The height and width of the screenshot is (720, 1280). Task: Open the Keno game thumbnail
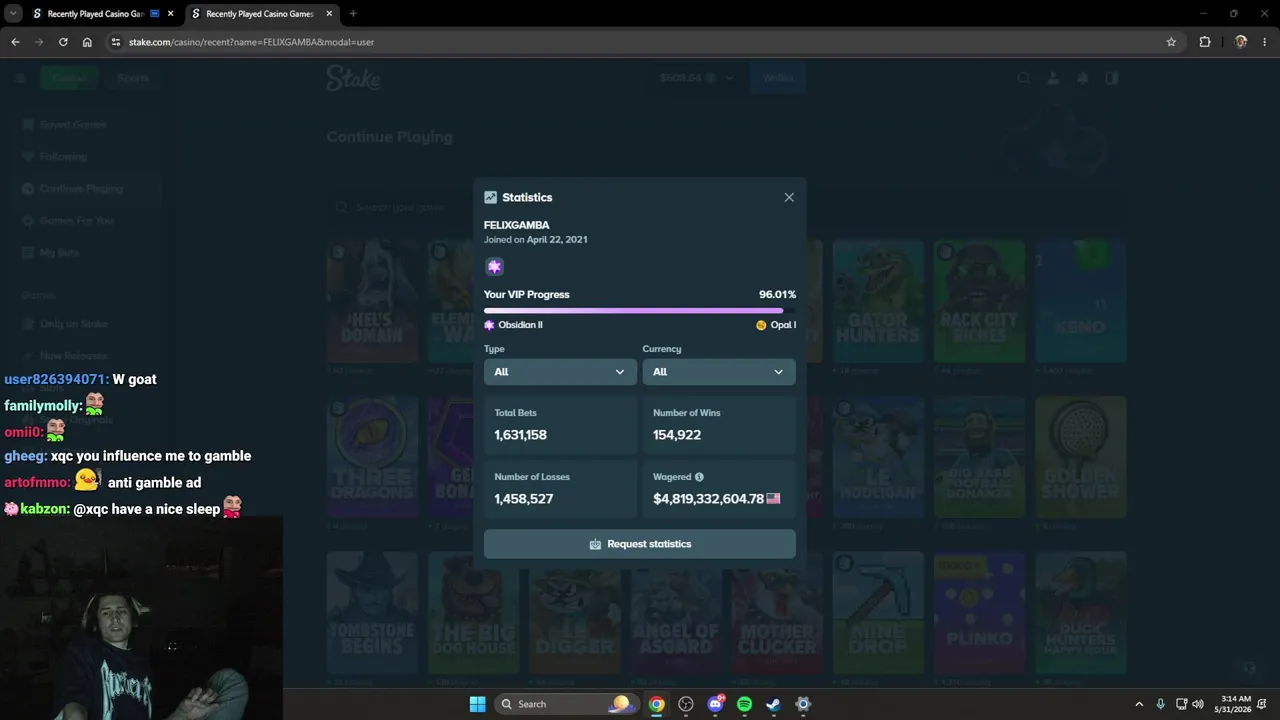click(1081, 301)
